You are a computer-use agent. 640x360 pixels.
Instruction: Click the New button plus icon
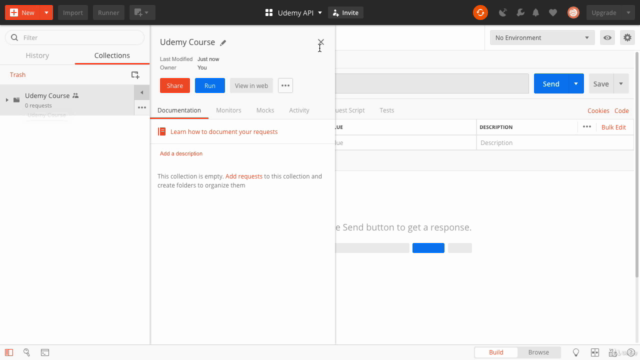pos(14,13)
